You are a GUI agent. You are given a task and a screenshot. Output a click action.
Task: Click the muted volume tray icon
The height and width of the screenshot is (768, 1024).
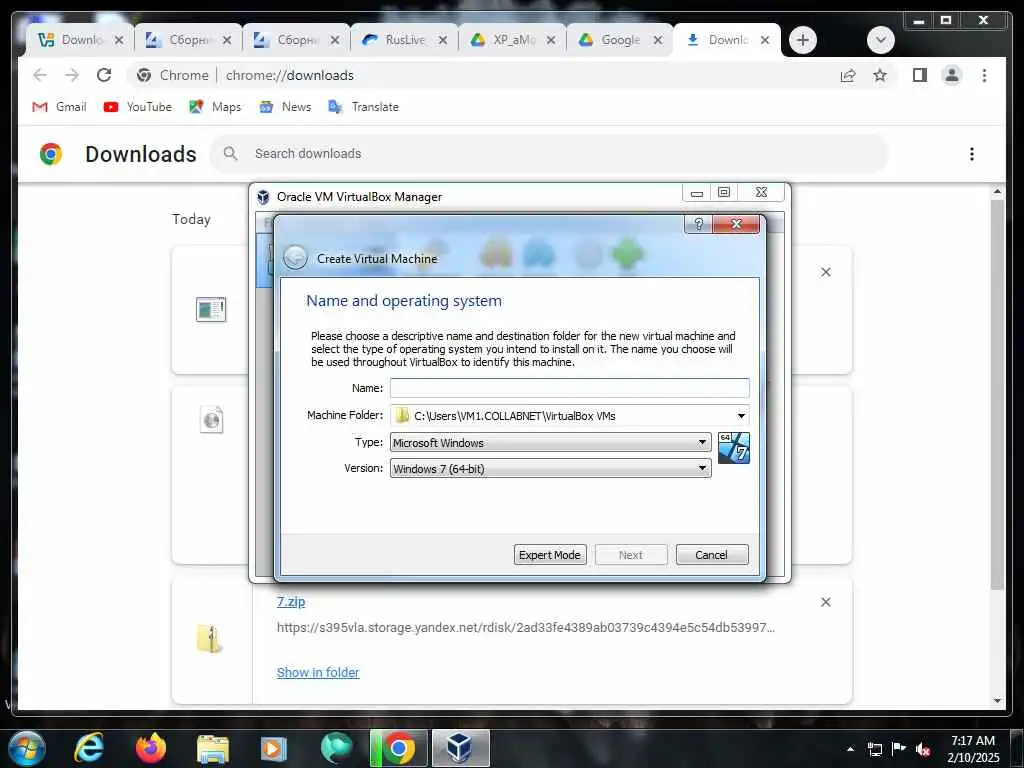click(923, 749)
